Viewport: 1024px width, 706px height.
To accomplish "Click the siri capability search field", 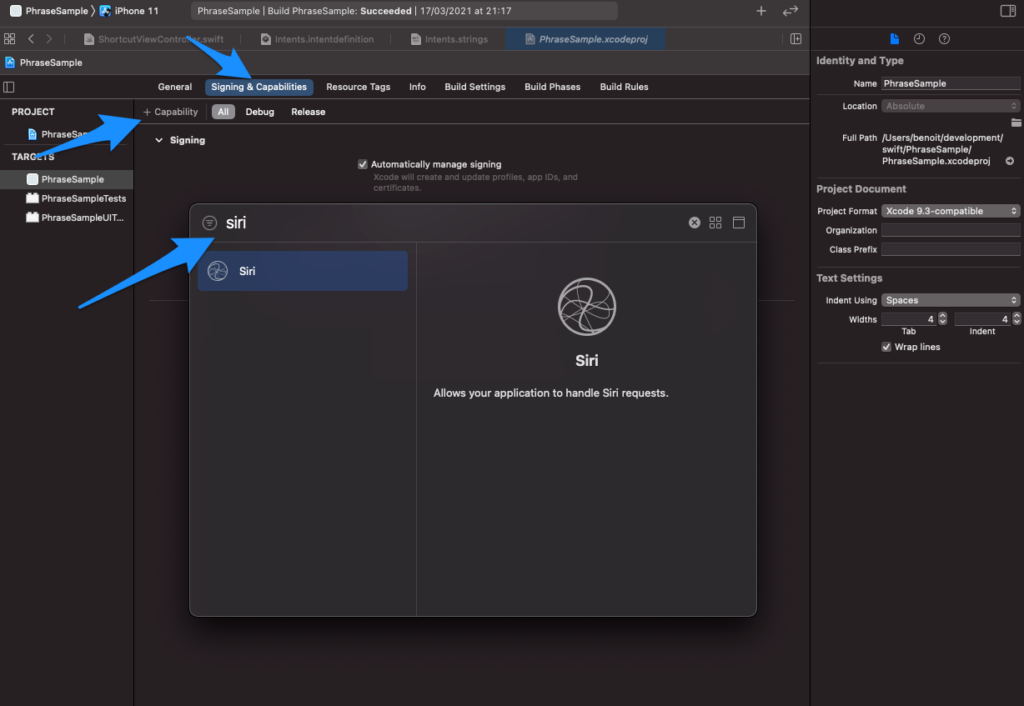I will 452,223.
